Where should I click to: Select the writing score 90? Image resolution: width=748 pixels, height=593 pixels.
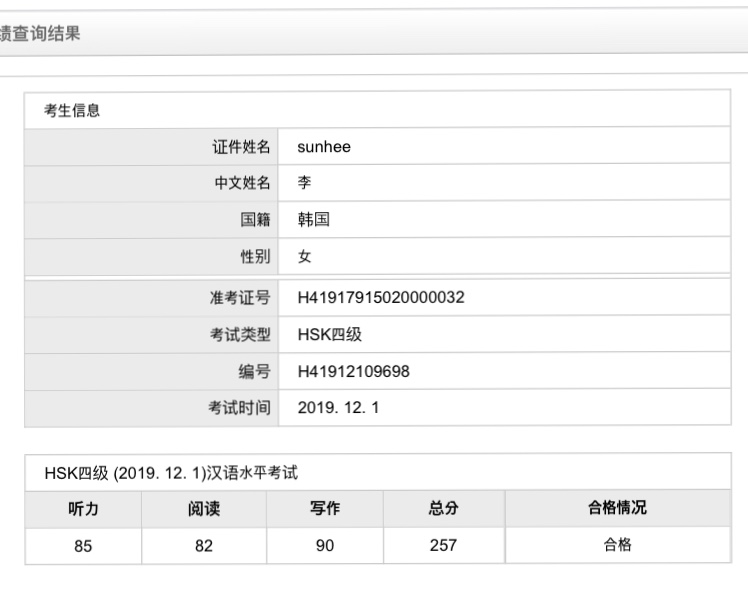click(325, 546)
